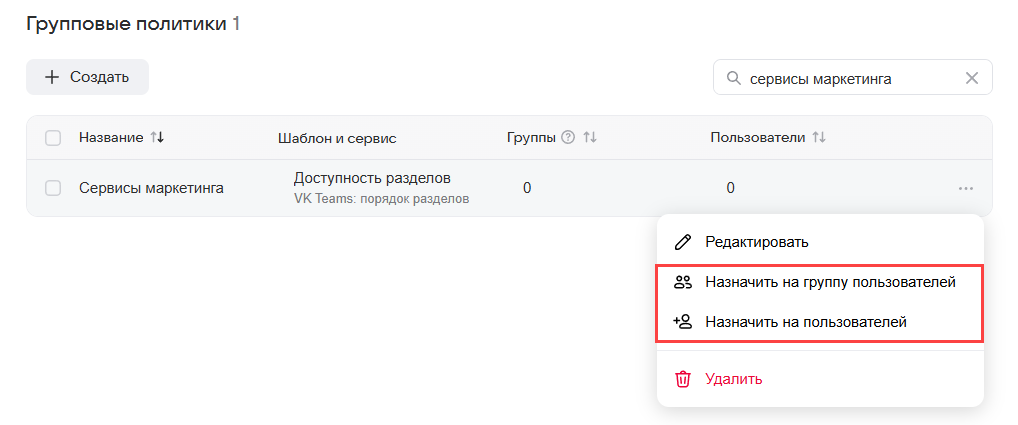Clear the search field with the X icon

(x=971, y=78)
